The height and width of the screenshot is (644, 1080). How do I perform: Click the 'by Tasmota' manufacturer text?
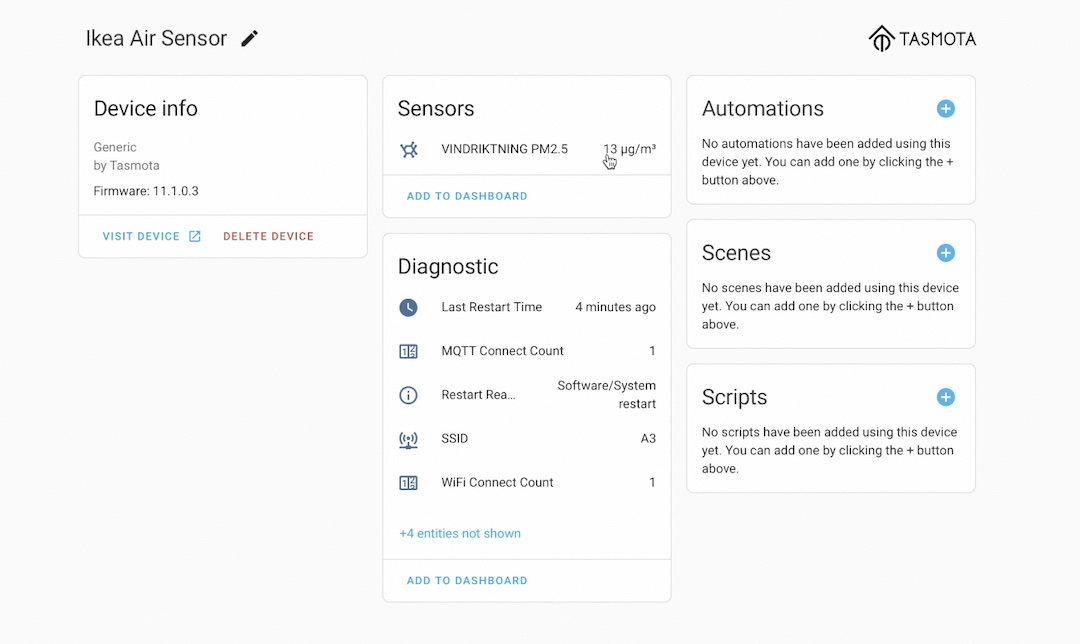pyautogui.click(x=127, y=166)
